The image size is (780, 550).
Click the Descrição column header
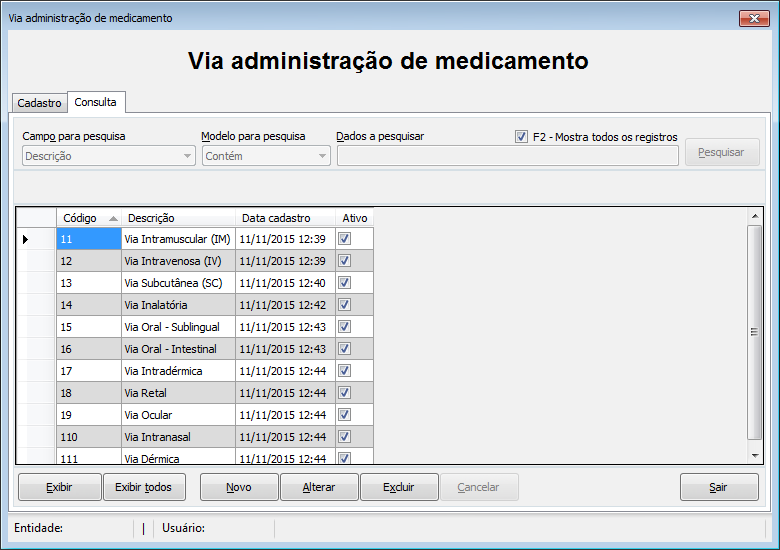click(x=178, y=218)
